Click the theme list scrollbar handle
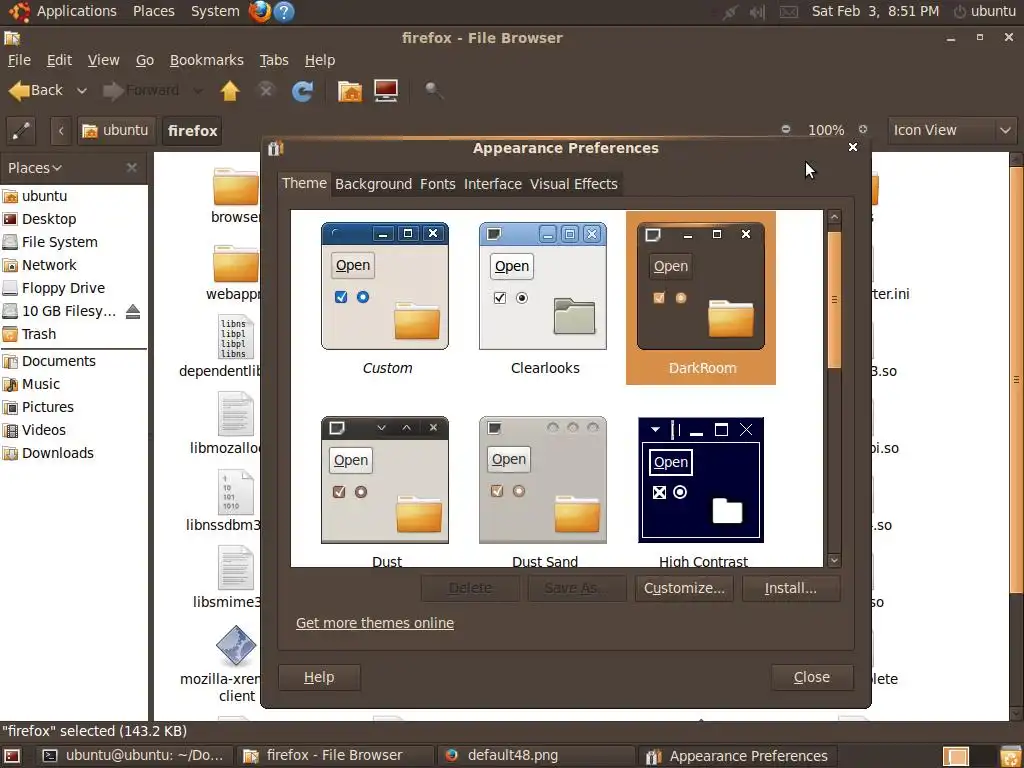Viewport: 1024px width, 768px height. pyautogui.click(x=834, y=299)
